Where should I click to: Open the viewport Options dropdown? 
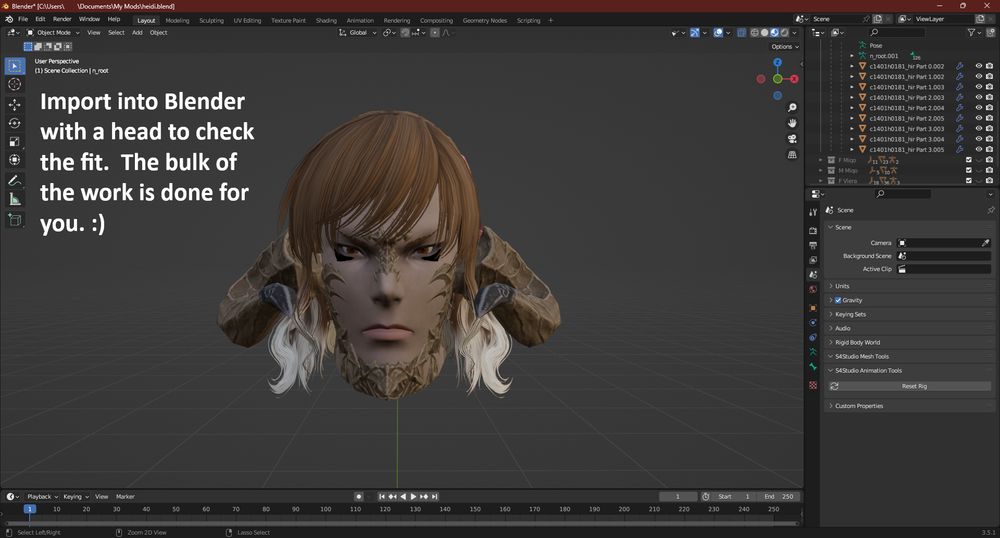784,47
